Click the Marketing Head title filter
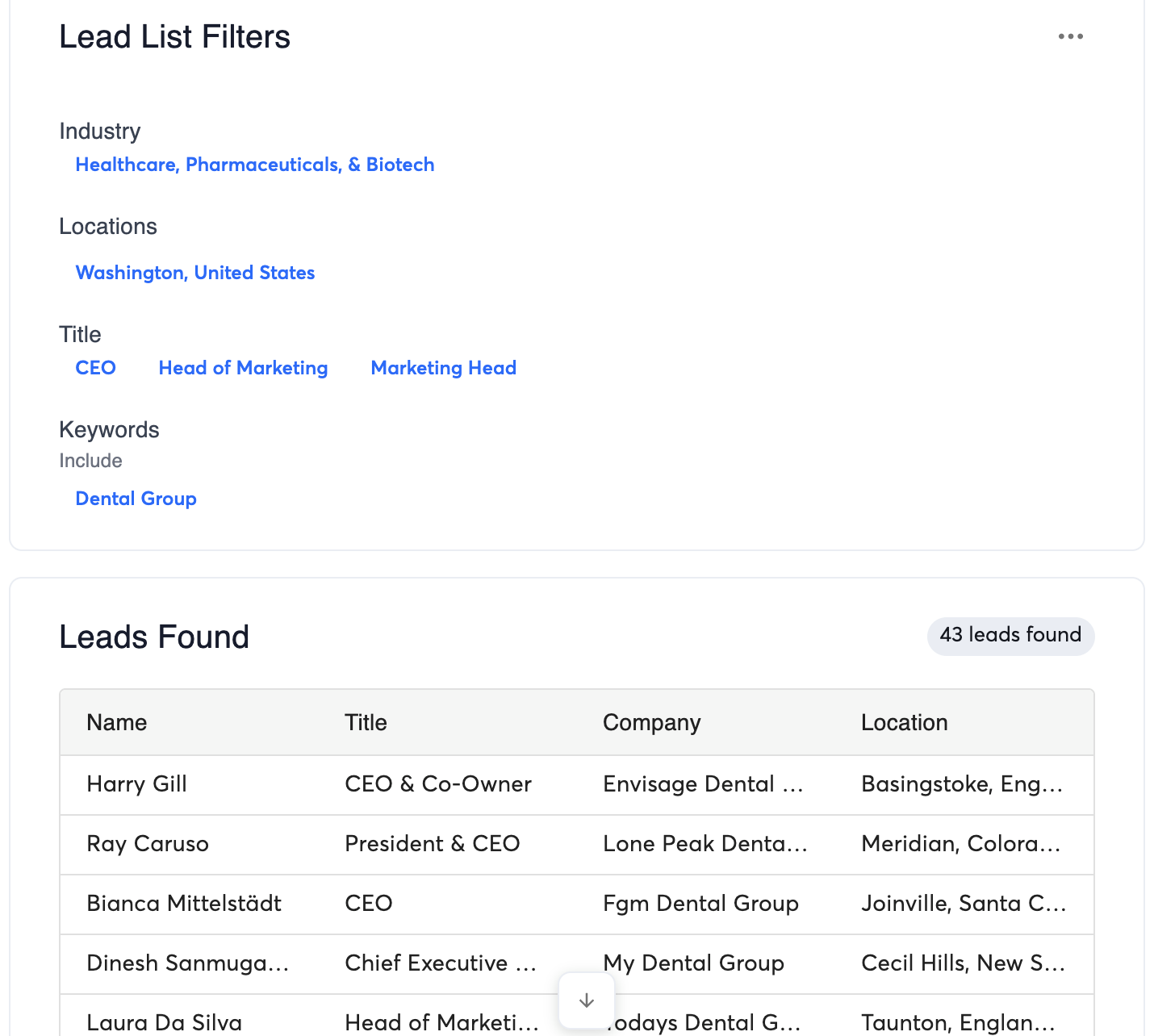This screenshot has height=1036, width=1154. 443,368
